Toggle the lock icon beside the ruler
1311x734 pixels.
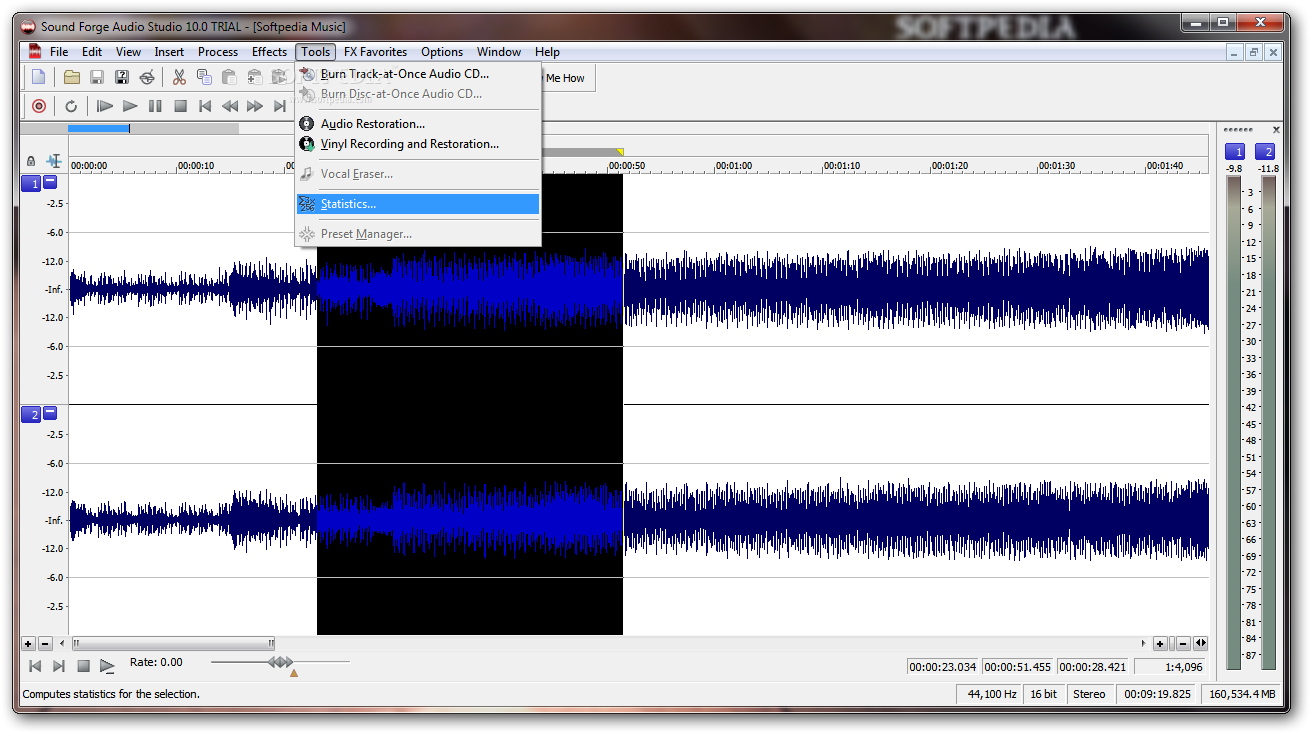click(x=31, y=161)
